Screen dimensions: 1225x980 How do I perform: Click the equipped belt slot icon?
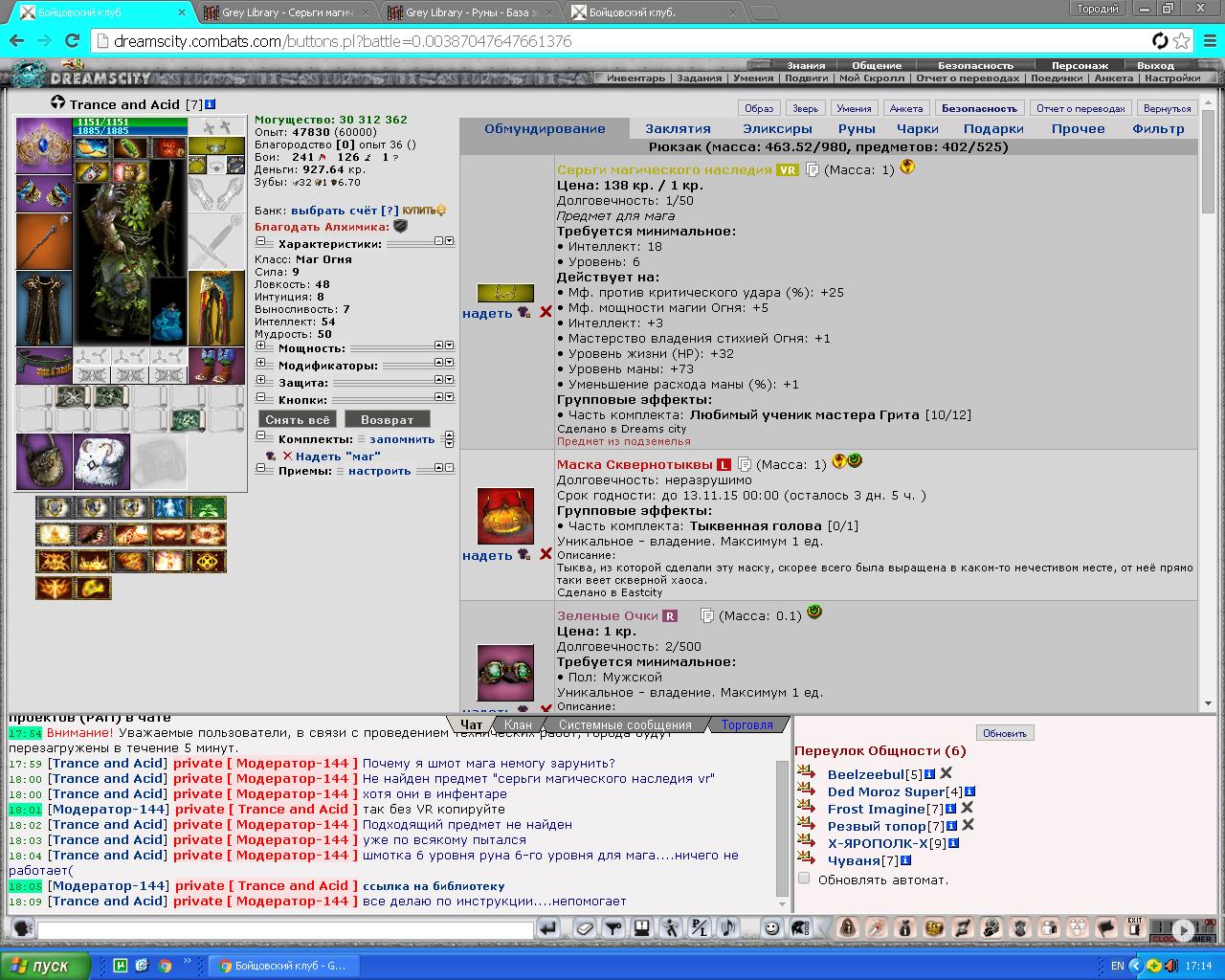pyautogui.click(x=44, y=365)
